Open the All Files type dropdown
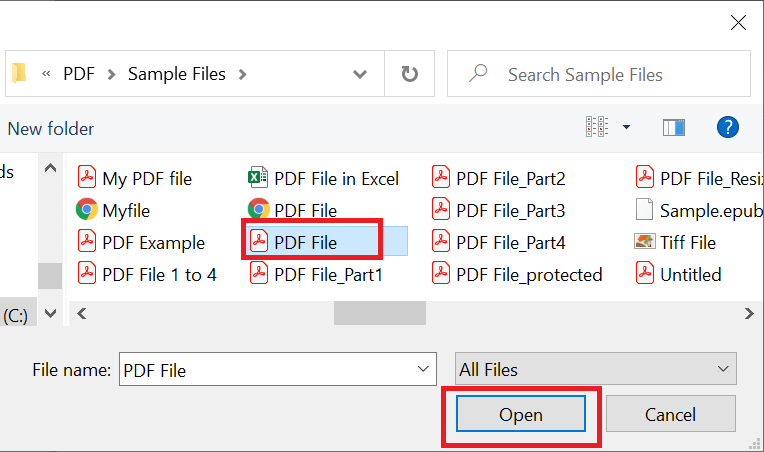 (x=595, y=369)
